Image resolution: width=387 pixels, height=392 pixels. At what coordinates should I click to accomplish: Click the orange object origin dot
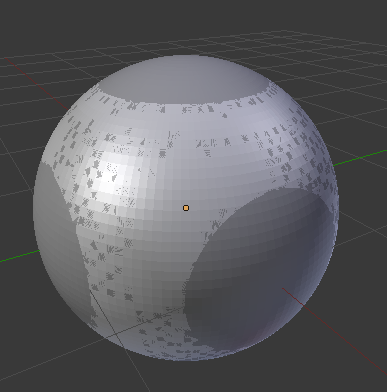(x=186, y=208)
